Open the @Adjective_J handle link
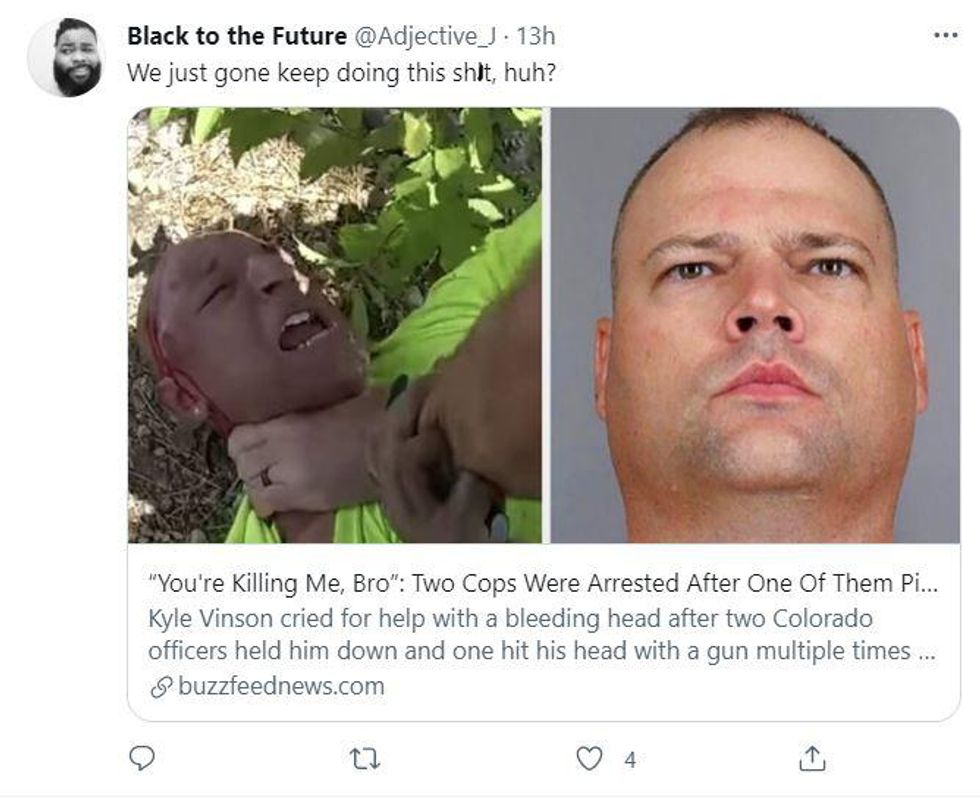This screenshot has width=980, height=801. (x=426, y=37)
